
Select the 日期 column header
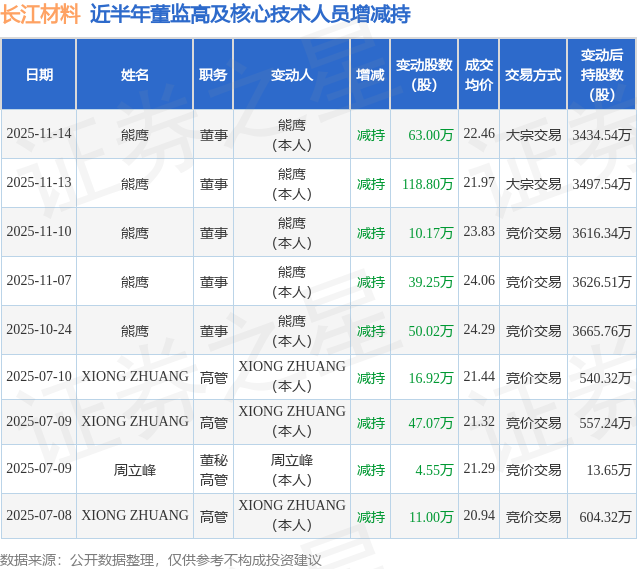click(39, 75)
